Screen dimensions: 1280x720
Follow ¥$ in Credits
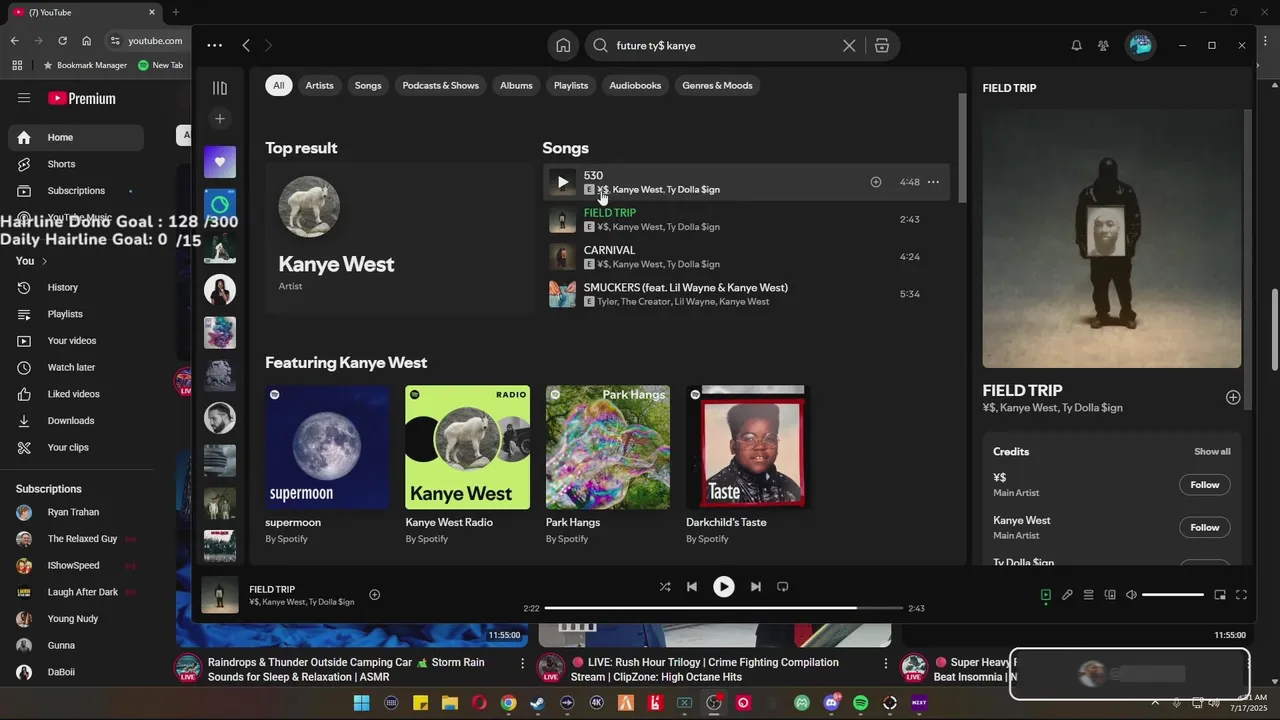click(1204, 485)
